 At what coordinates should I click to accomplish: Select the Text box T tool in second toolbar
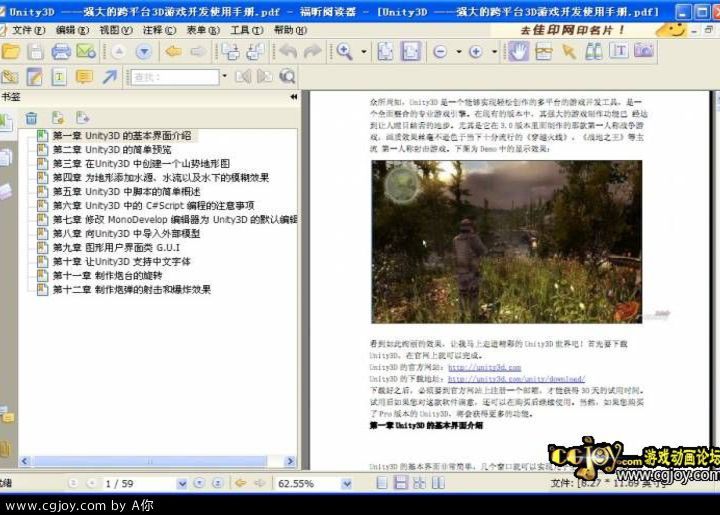point(59,77)
